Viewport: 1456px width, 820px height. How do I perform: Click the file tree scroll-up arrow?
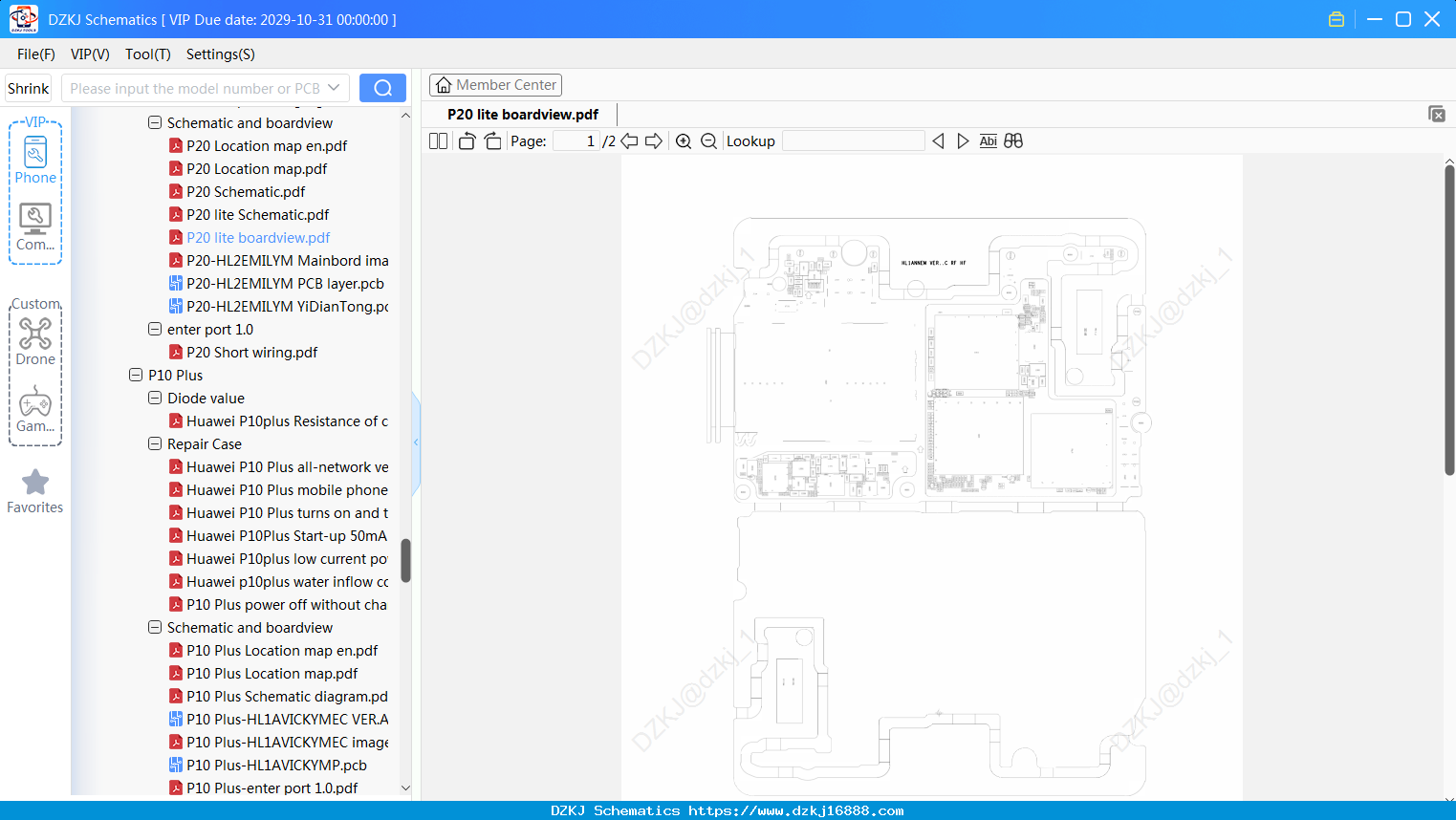click(x=405, y=116)
